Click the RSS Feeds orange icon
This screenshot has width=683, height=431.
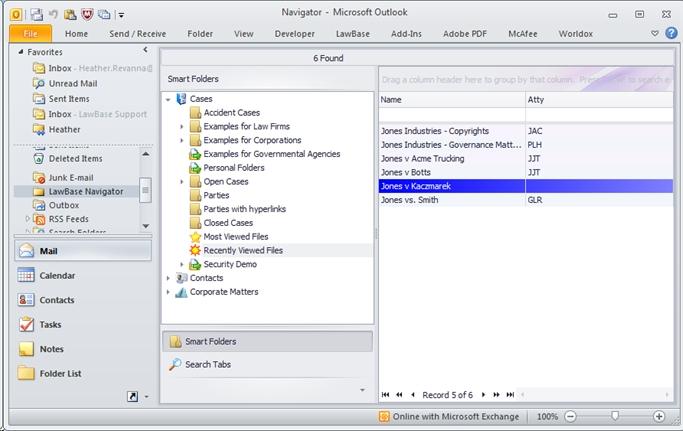point(39,219)
